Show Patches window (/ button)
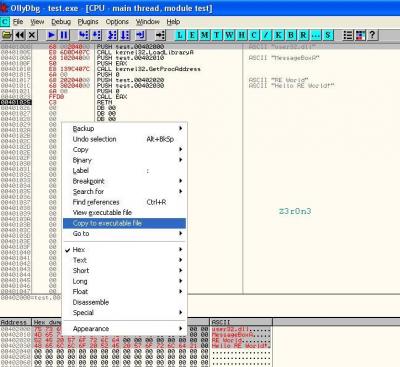 266,35
